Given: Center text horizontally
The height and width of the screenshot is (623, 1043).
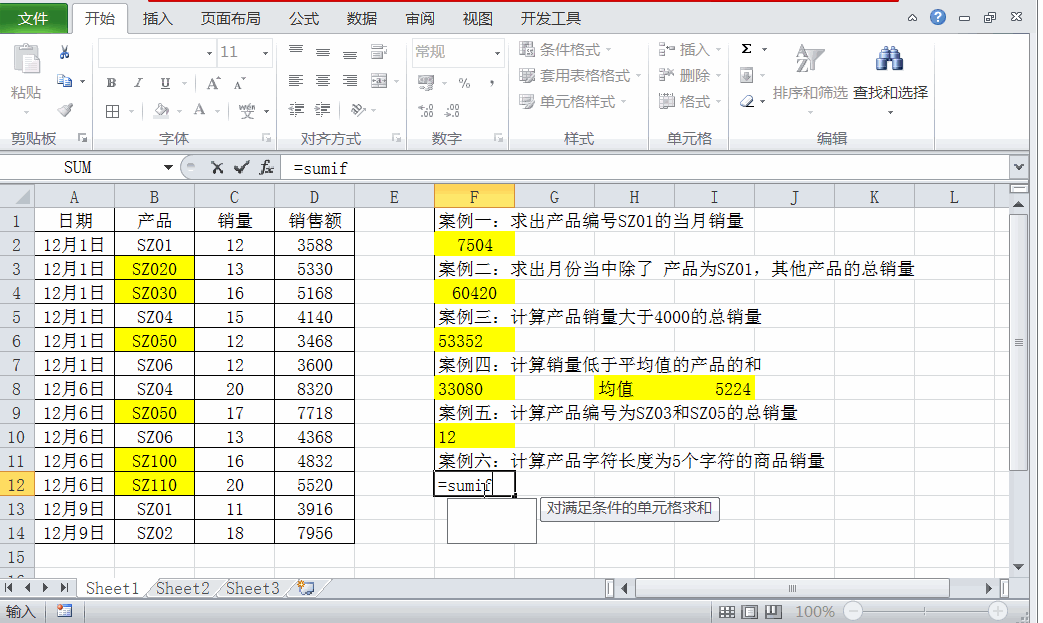Looking at the screenshot, I should tap(323, 81).
